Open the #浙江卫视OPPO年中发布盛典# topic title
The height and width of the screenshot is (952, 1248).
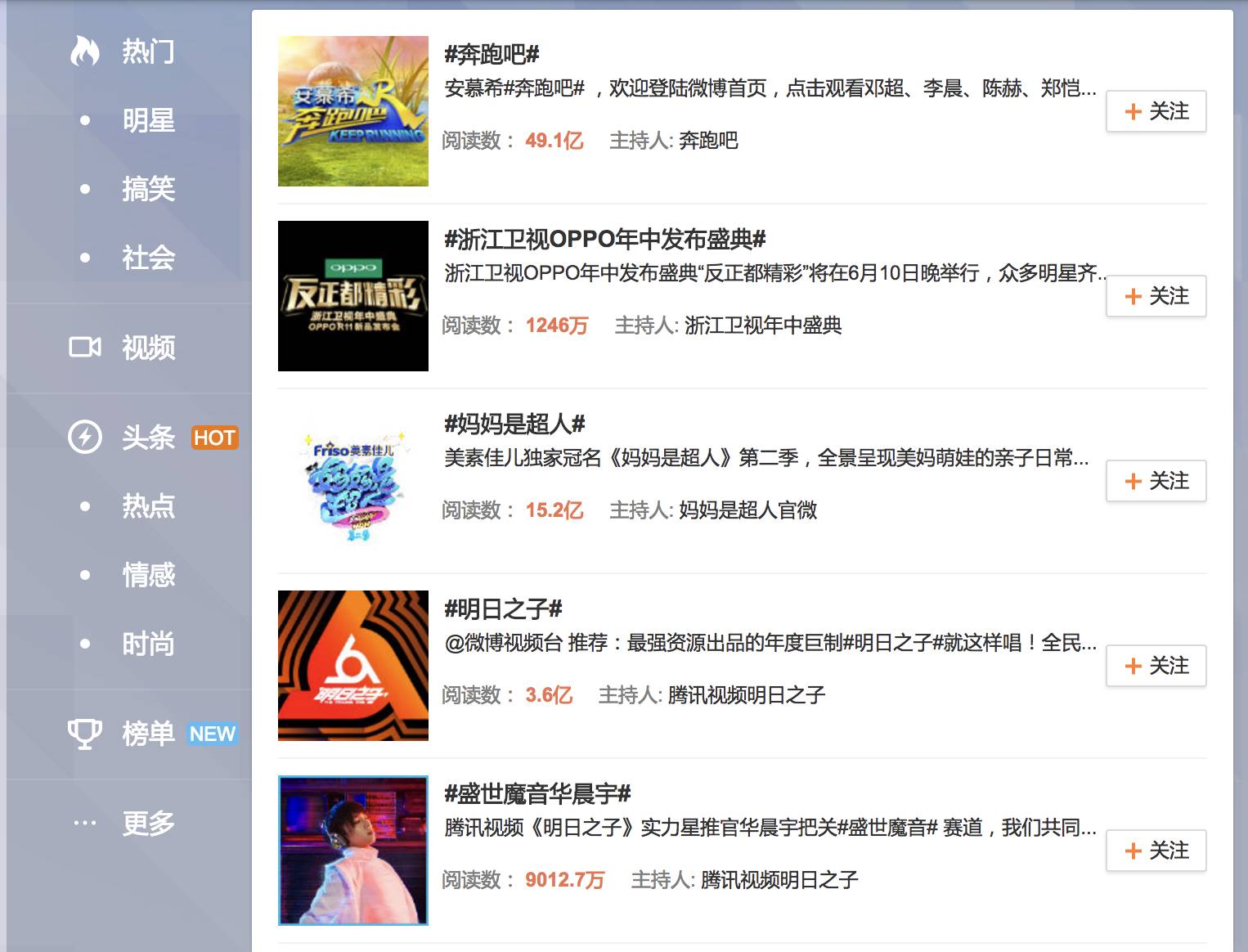pos(604,240)
